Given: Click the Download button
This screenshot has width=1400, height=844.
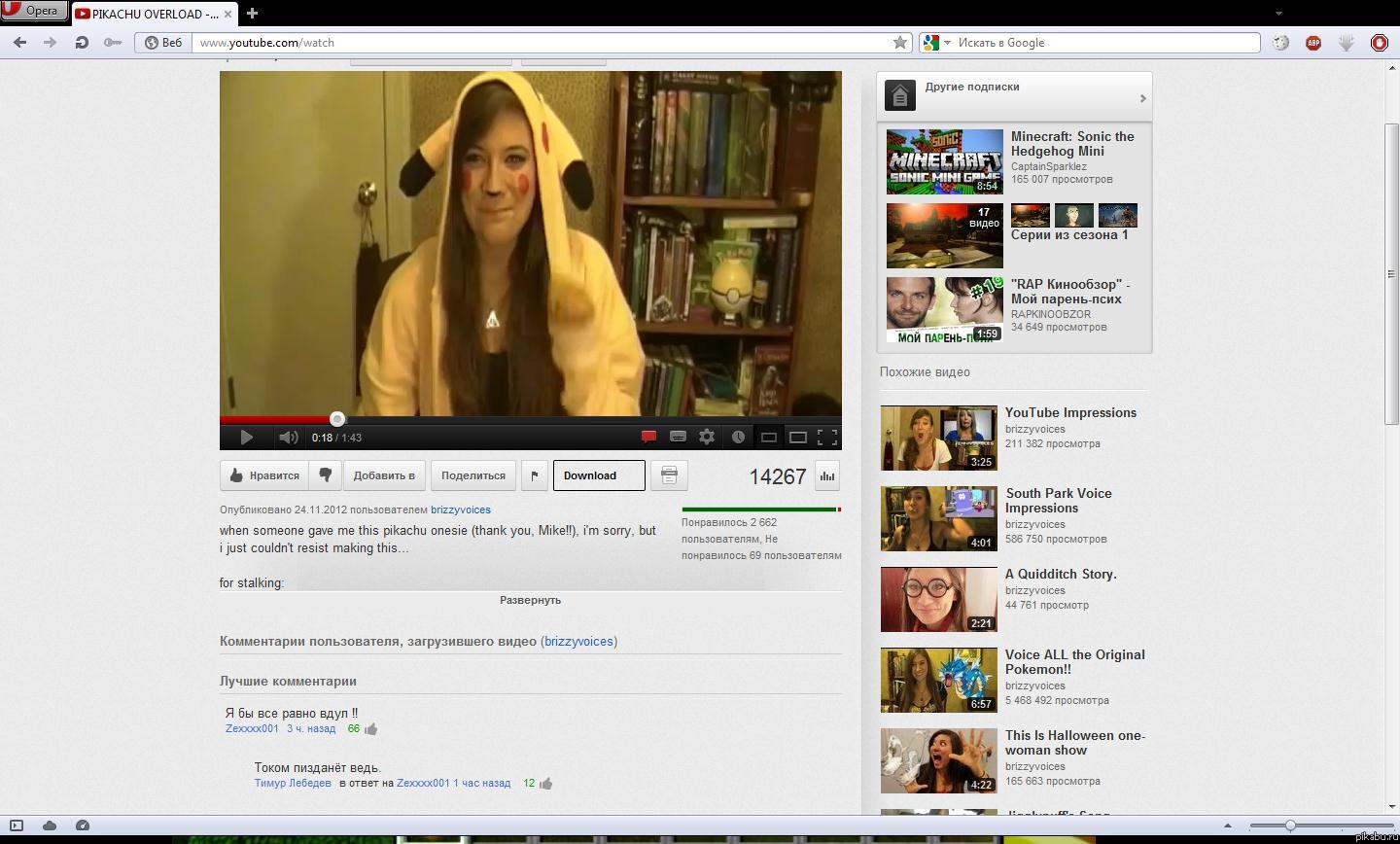Looking at the screenshot, I should [x=597, y=475].
